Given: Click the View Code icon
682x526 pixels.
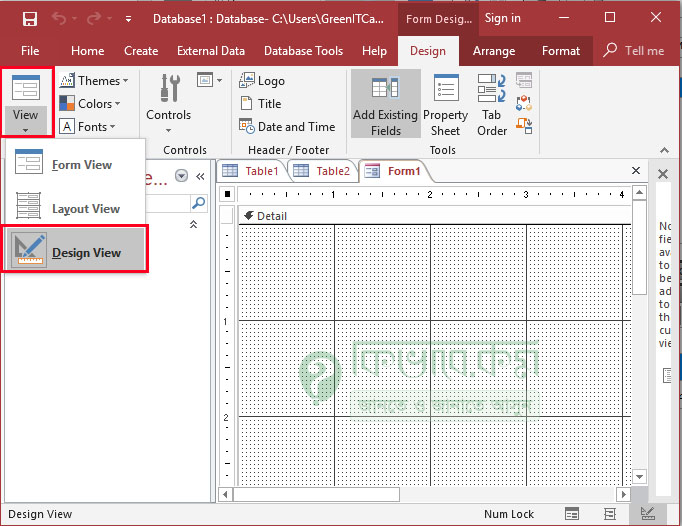Looking at the screenshot, I should [524, 103].
